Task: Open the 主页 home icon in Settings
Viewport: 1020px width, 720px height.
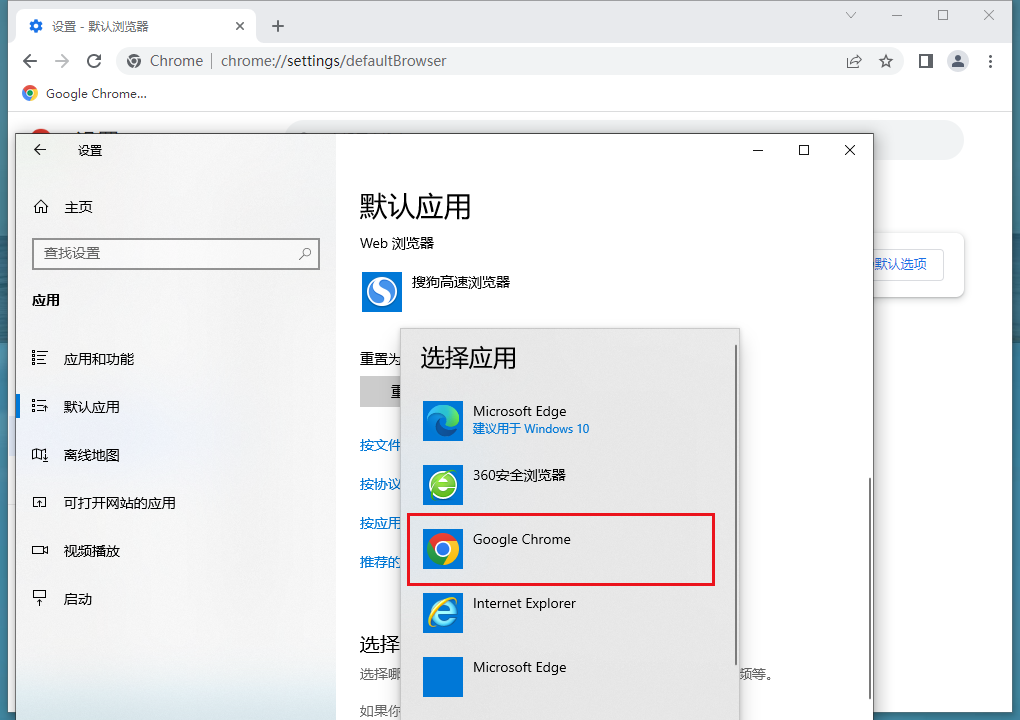Action: click(41, 207)
